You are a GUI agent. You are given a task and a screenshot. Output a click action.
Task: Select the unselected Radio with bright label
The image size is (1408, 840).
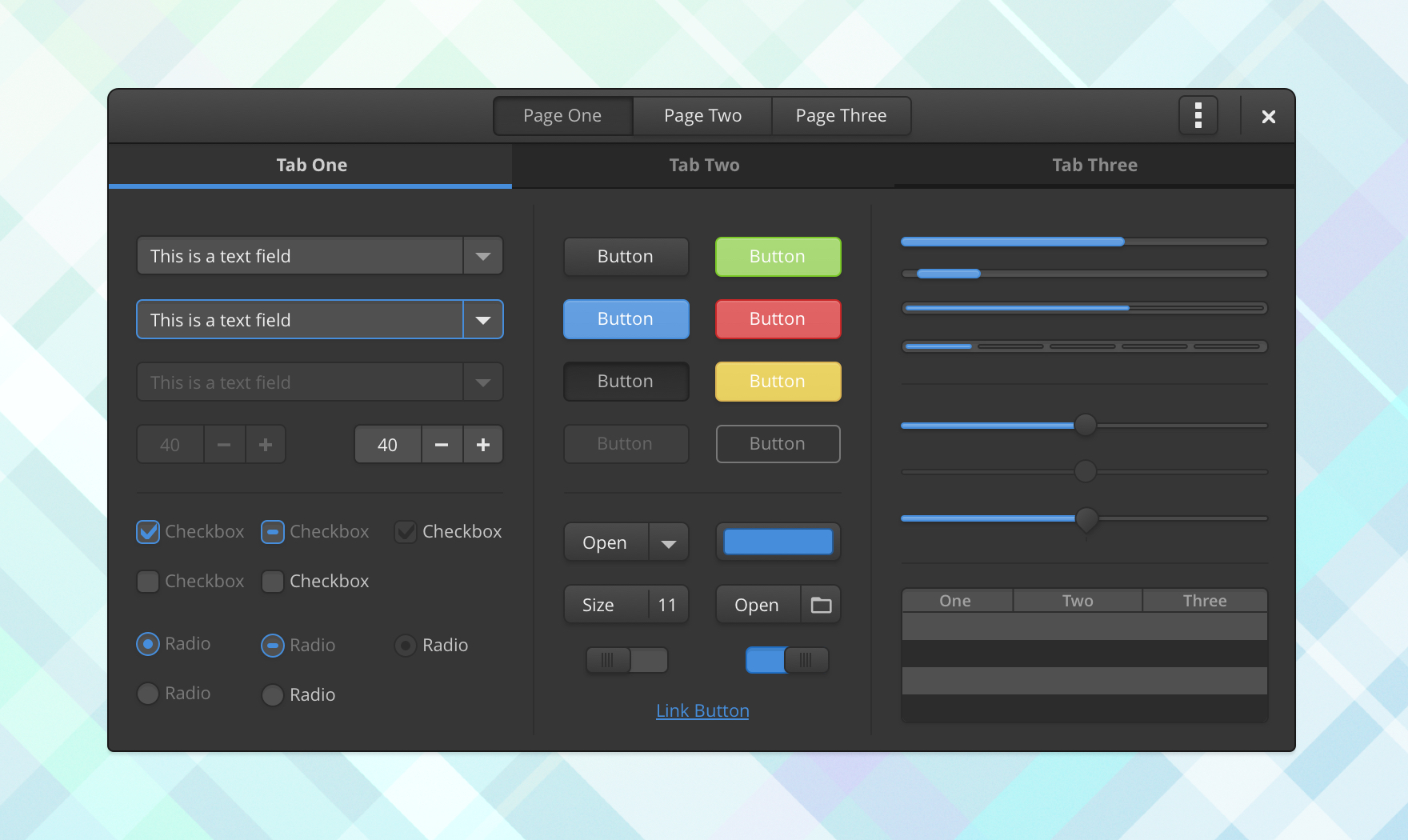273,695
